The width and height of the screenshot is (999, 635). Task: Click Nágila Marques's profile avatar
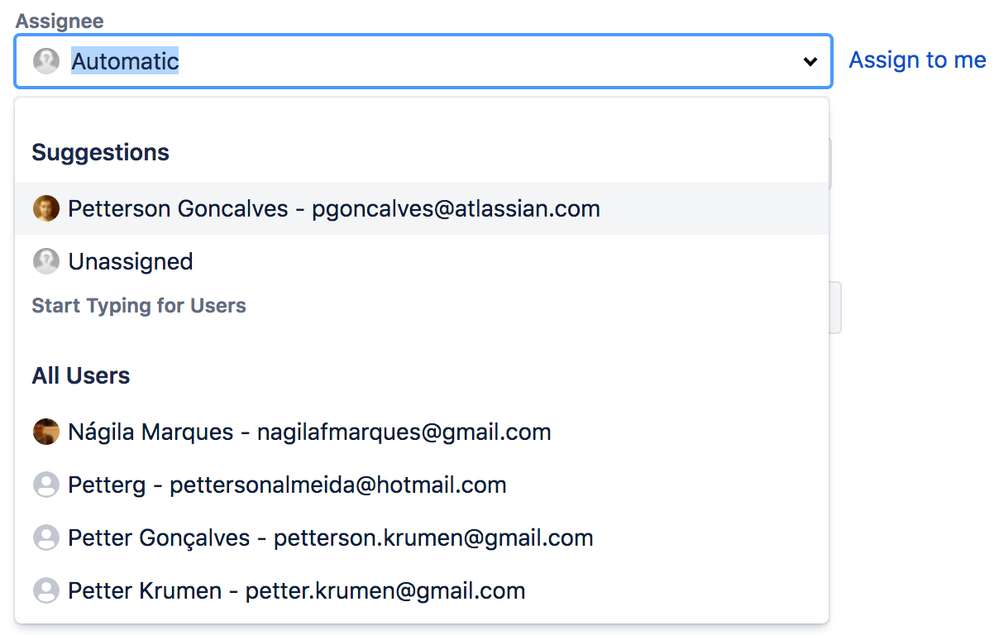(x=47, y=431)
